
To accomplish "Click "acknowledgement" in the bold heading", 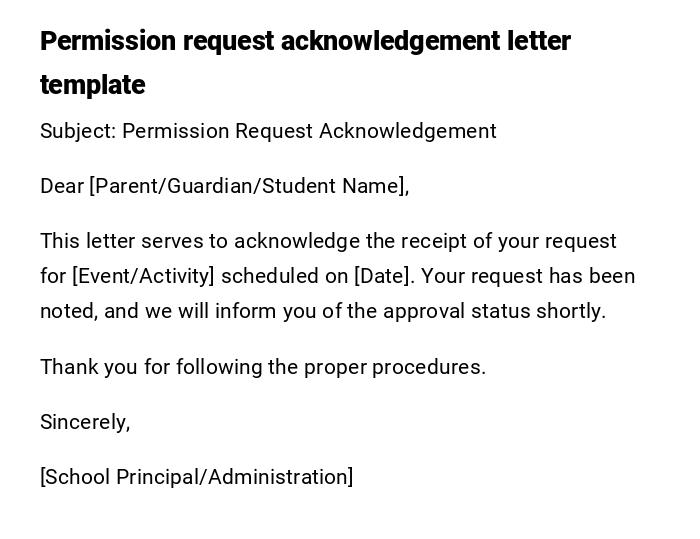I will (390, 41).
